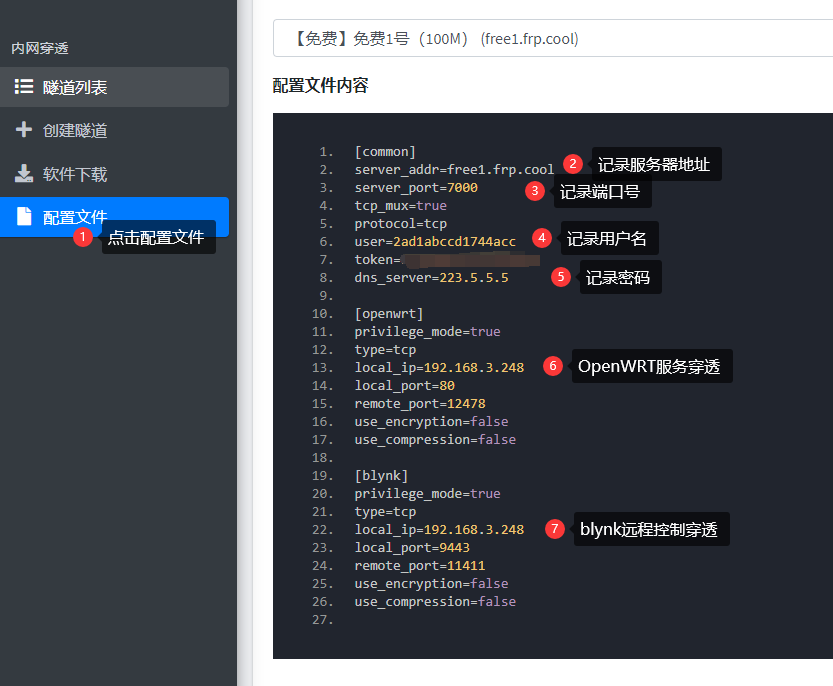Click use_encryption=false on line 16
The height and width of the screenshot is (686, 833).
coord(431,422)
